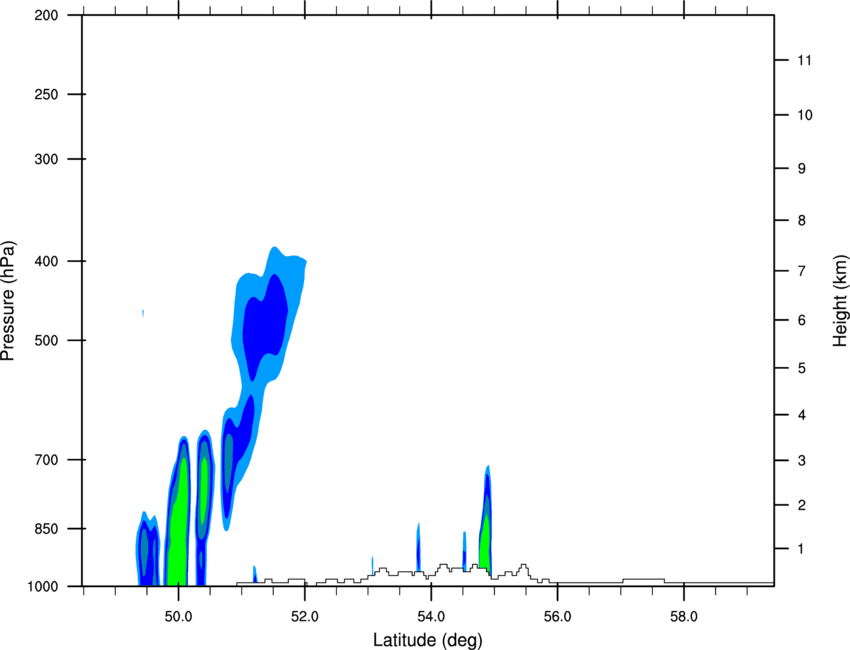The height and width of the screenshot is (650, 850).
Task: Click the 500 pressure tick label
Action: click(x=46, y=340)
